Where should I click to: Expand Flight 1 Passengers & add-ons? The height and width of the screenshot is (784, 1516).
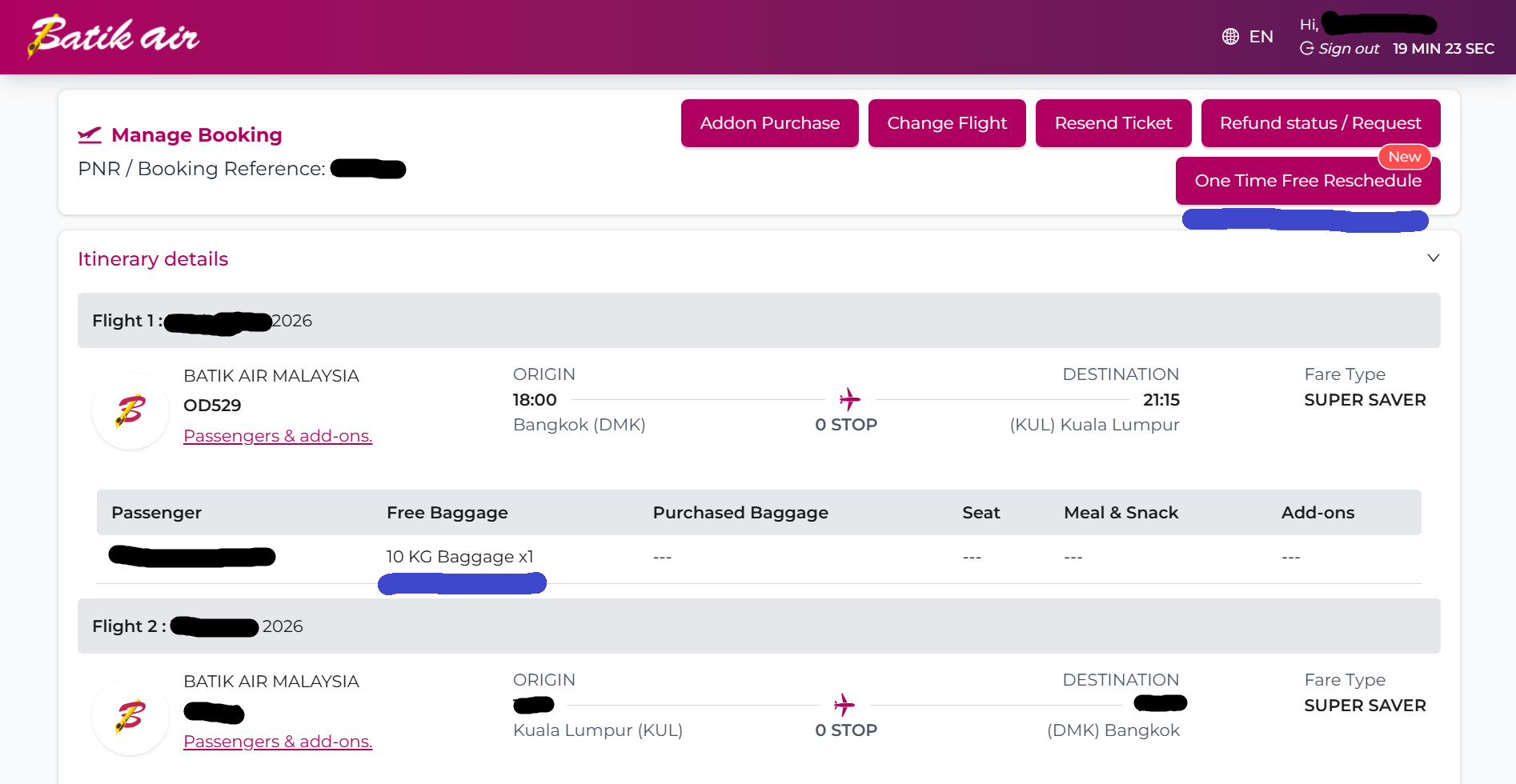click(x=278, y=436)
